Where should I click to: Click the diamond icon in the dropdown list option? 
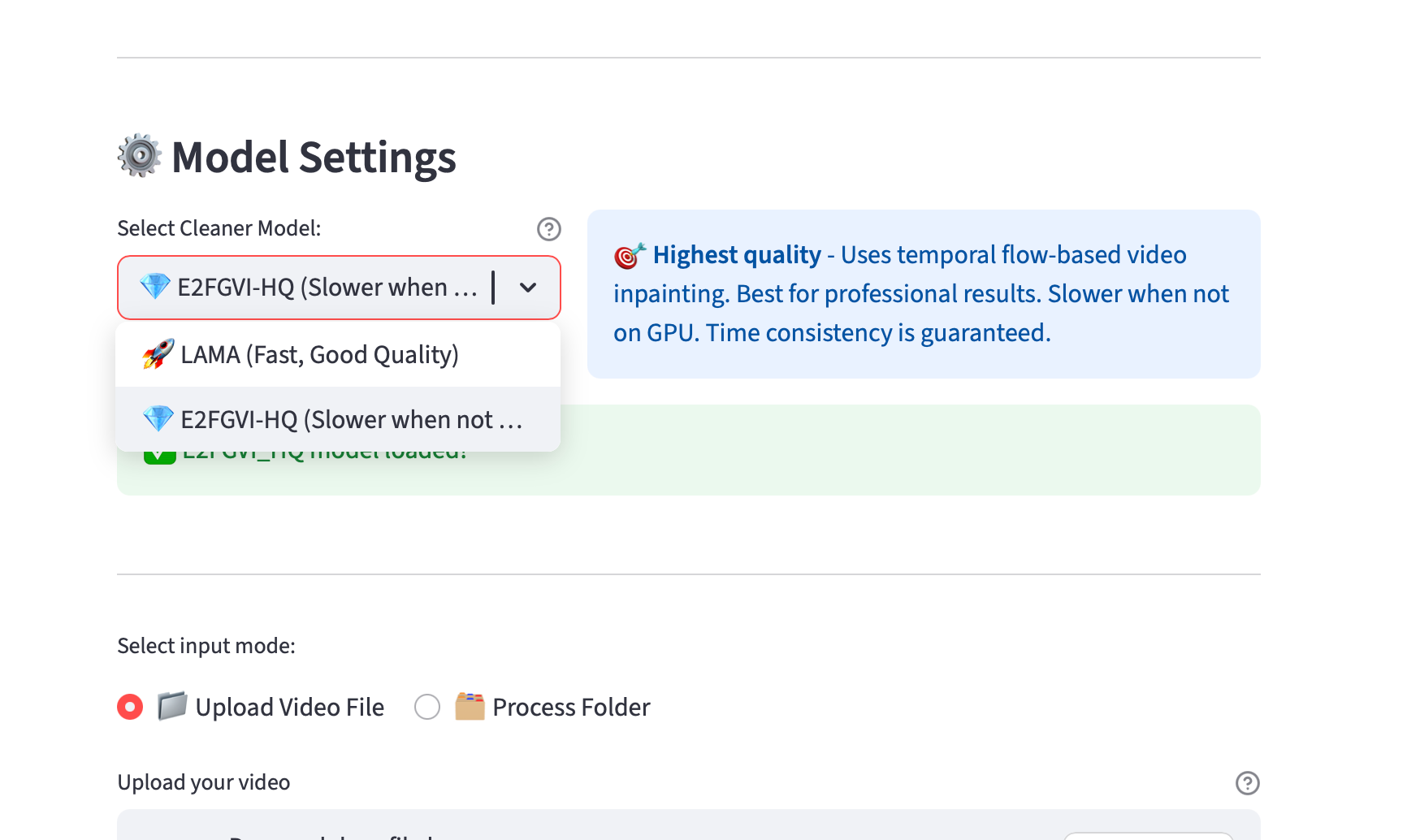(158, 419)
